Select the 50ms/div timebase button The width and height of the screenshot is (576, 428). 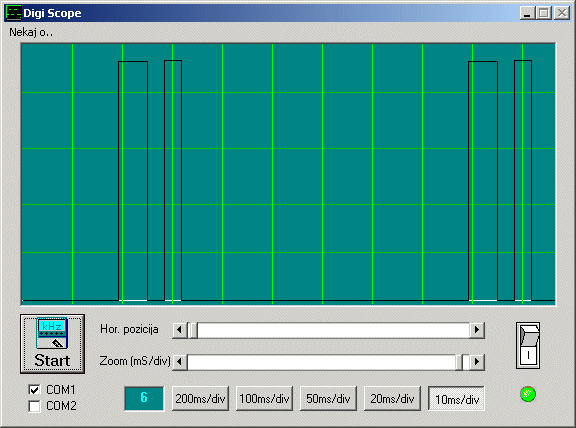point(328,399)
